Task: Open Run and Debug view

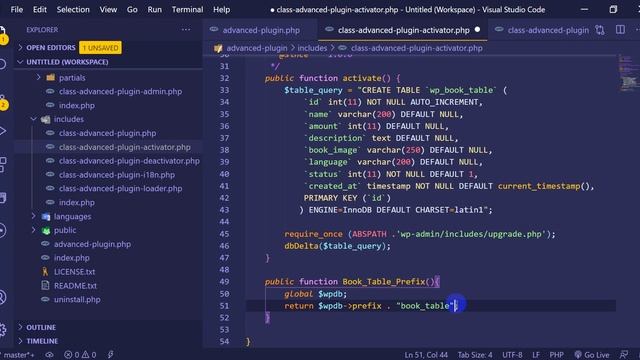Action: pyautogui.click(x=2, y=131)
